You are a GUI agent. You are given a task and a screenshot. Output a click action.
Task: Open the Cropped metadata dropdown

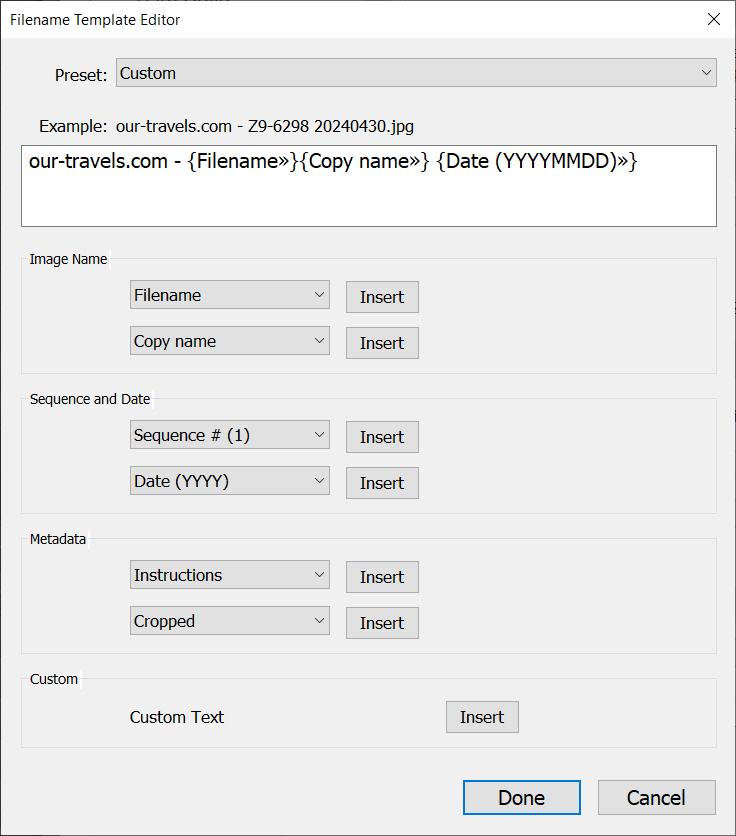(x=230, y=621)
